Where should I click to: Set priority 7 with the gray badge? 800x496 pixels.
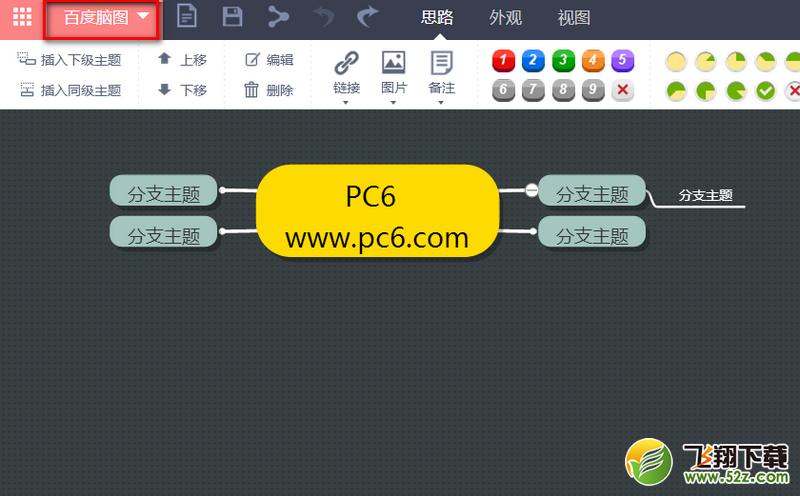(533, 90)
